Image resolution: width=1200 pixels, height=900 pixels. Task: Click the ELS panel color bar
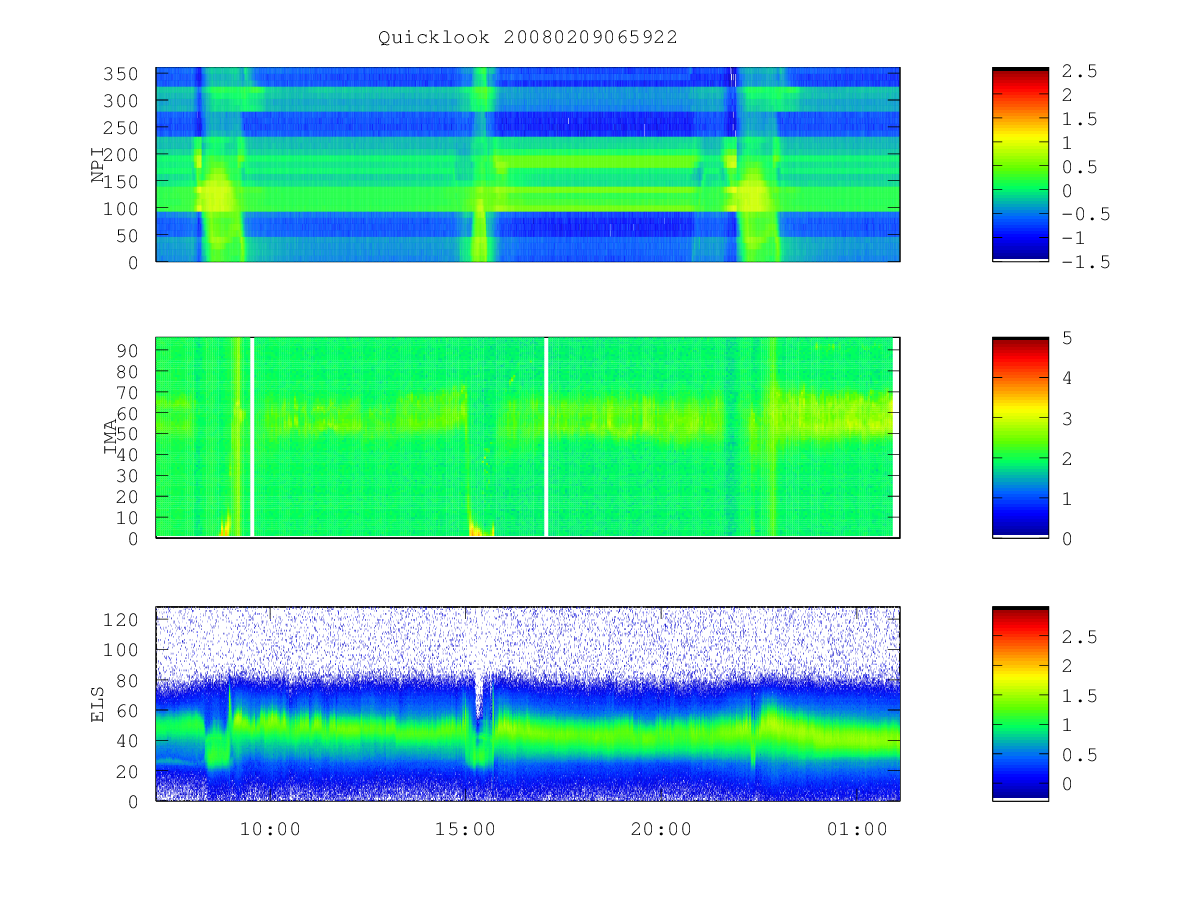[1020, 704]
